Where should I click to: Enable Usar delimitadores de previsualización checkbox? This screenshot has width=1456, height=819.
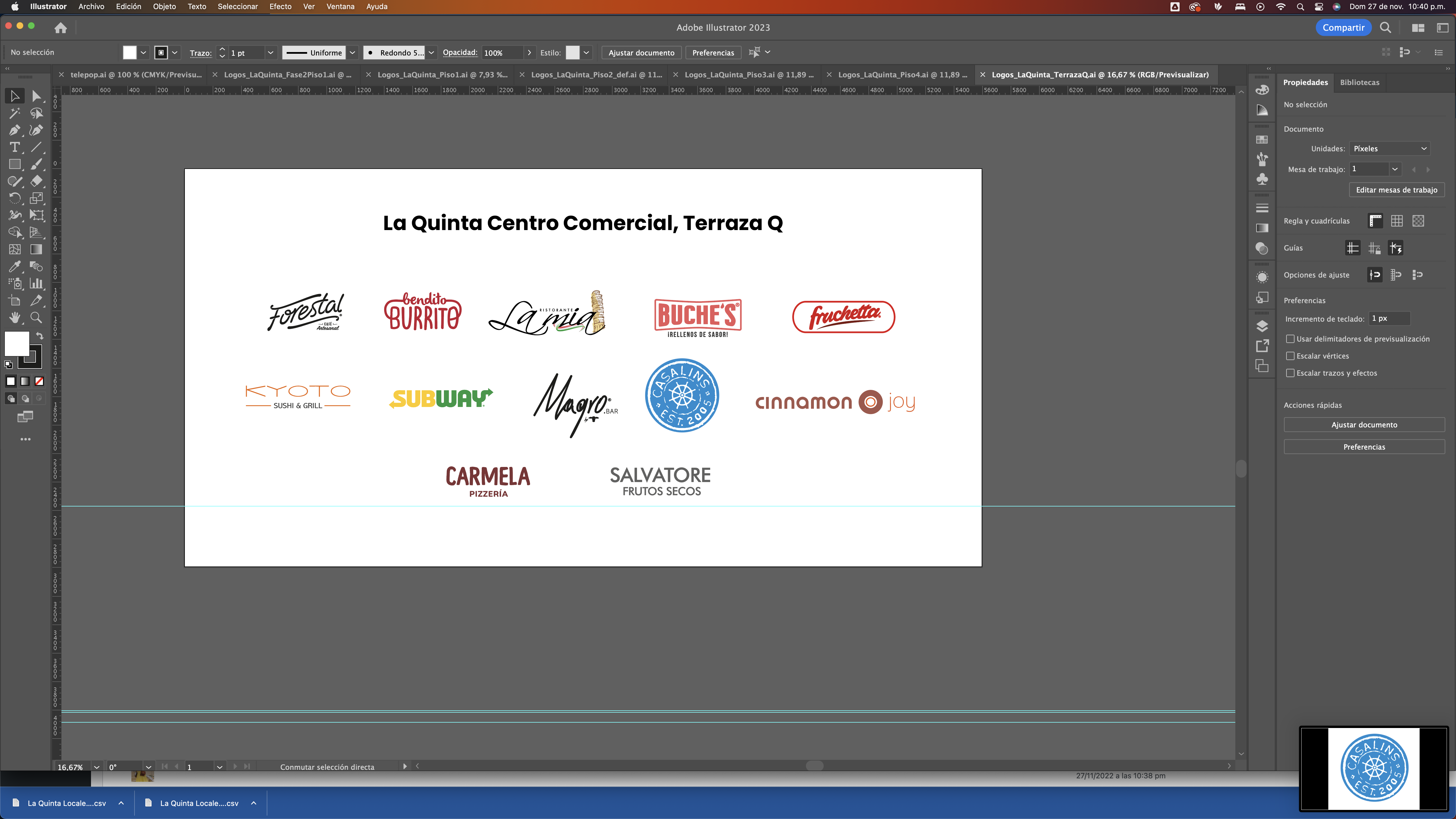click(1290, 339)
